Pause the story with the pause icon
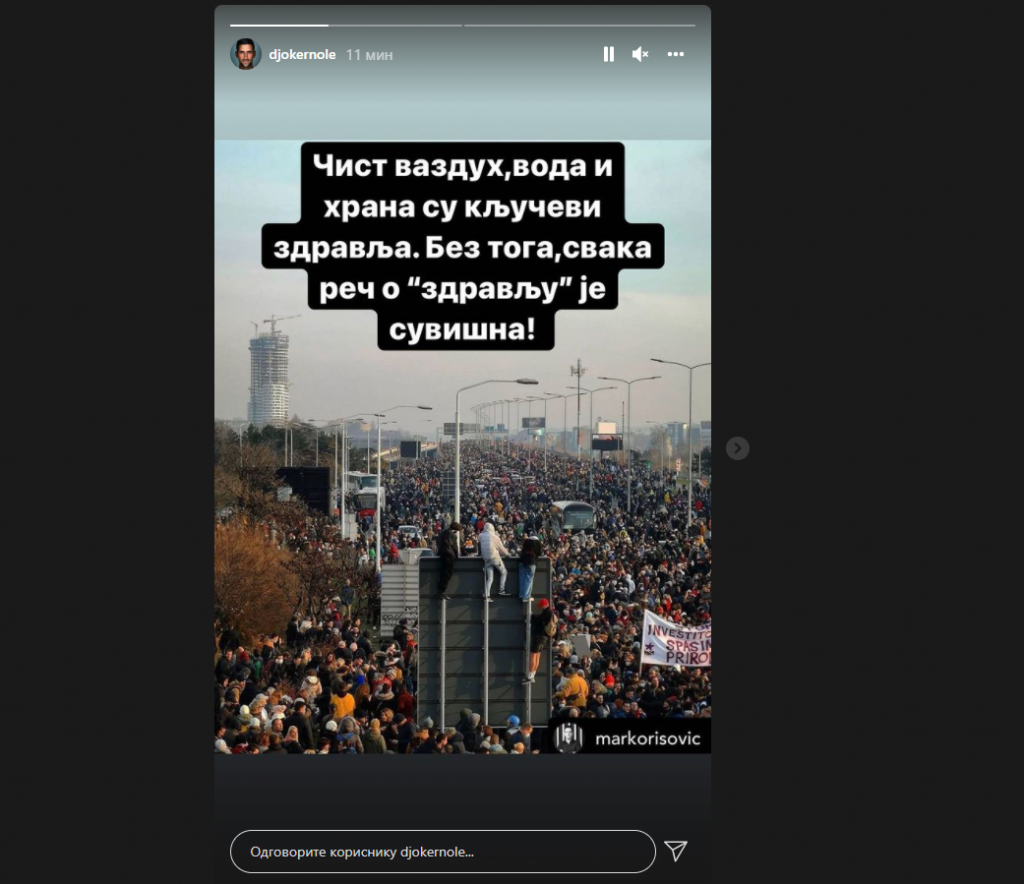The width and height of the screenshot is (1024, 884). coord(609,54)
